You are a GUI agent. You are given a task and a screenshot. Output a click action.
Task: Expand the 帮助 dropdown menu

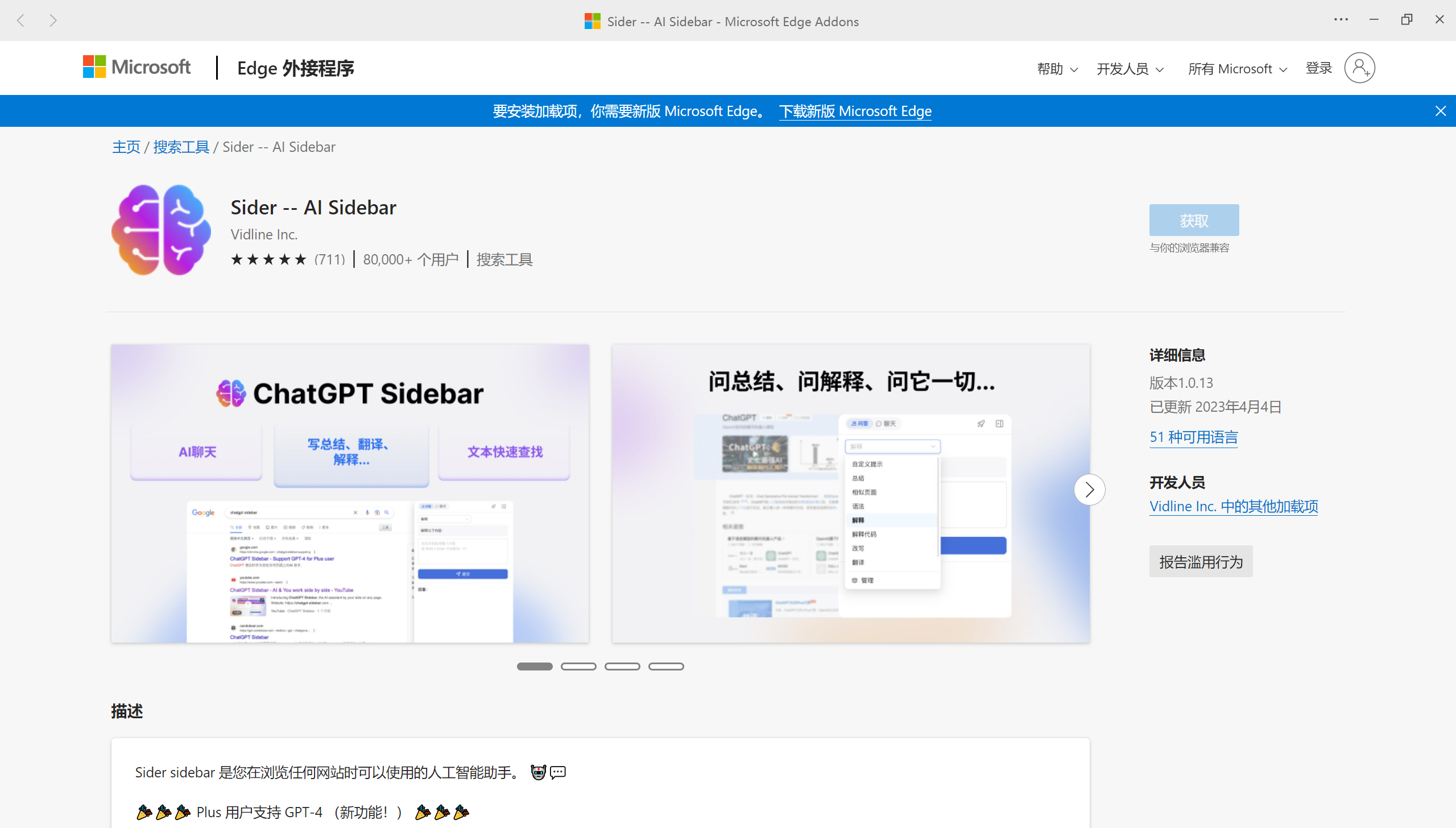pyautogui.click(x=1057, y=69)
